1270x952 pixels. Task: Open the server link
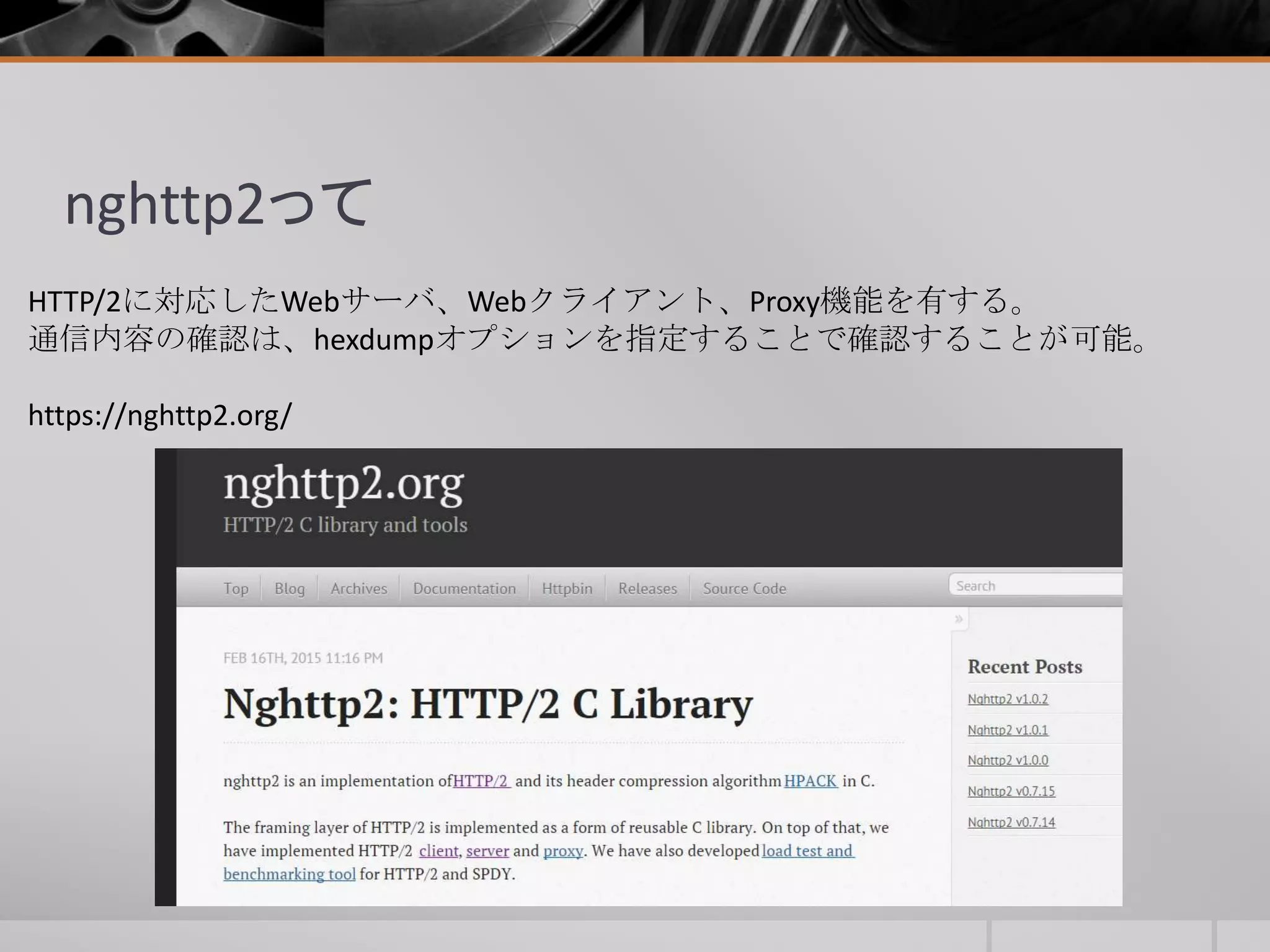[487, 851]
